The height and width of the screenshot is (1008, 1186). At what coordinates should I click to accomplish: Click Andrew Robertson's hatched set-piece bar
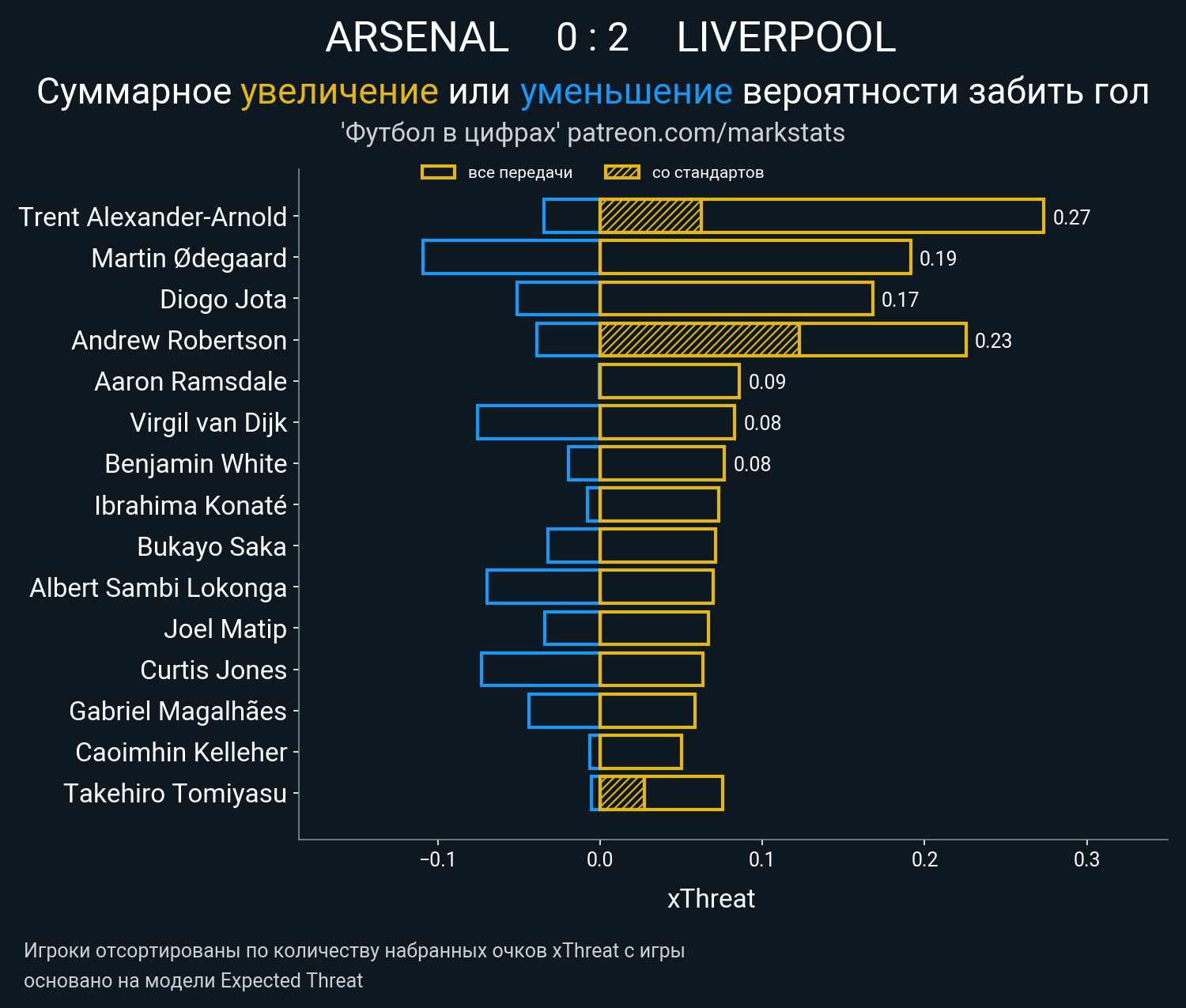click(699, 340)
